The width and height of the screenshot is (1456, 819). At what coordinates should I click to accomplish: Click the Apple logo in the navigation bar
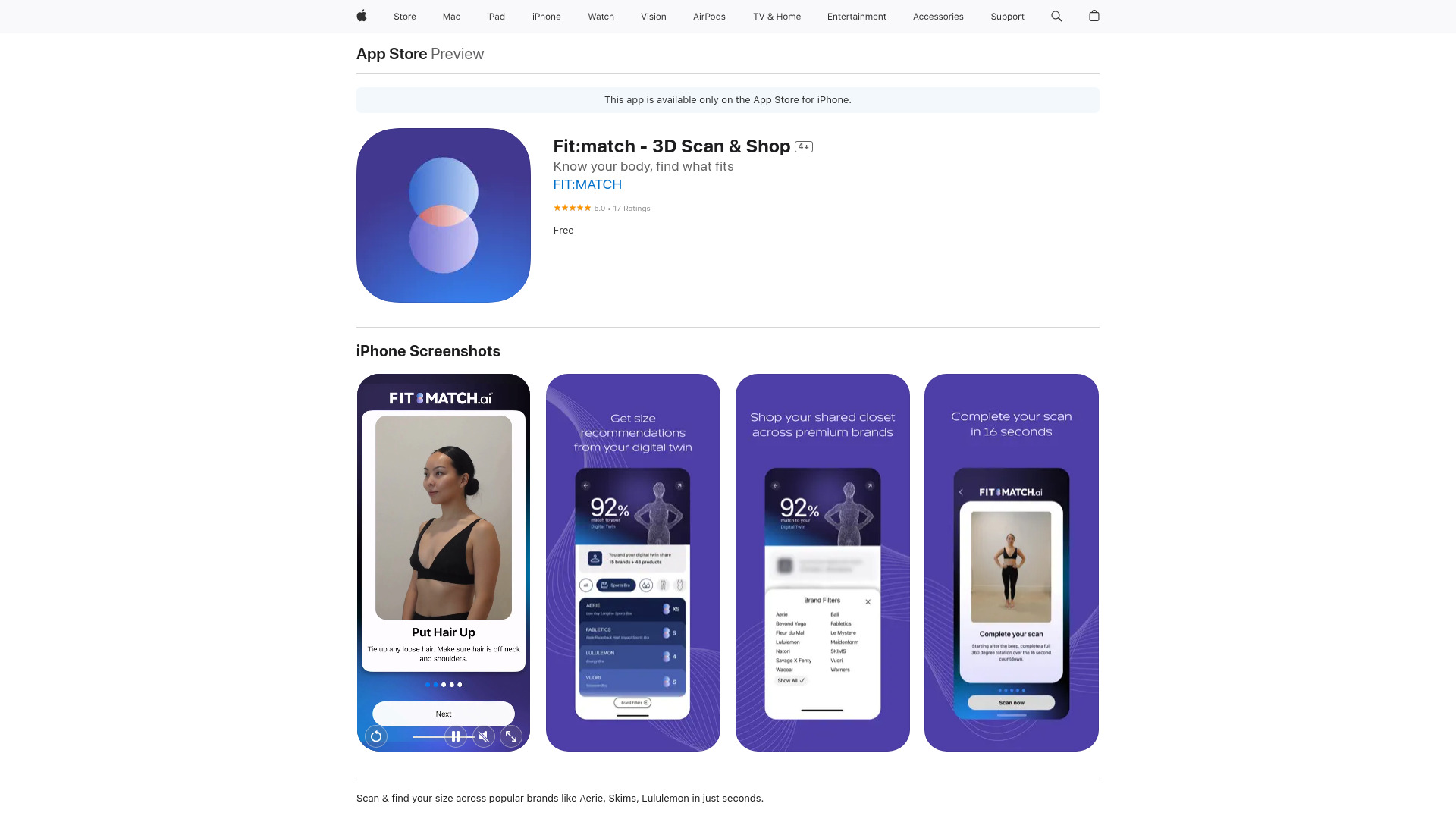click(x=362, y=16)
